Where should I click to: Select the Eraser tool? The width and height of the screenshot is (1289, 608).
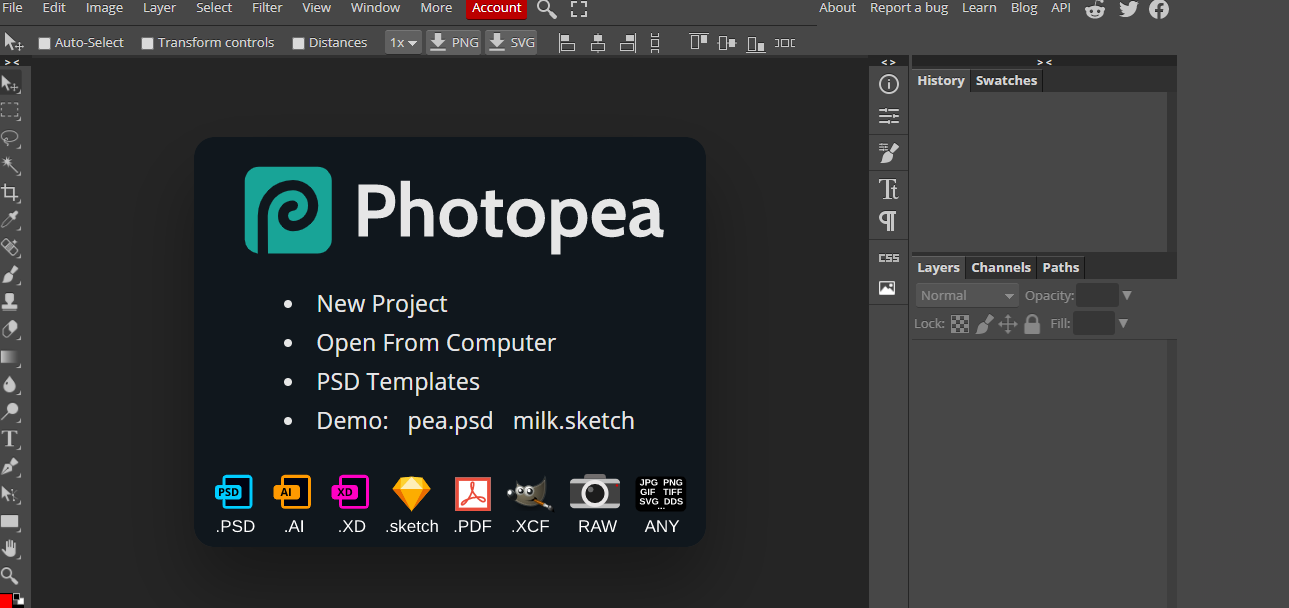pyautogui.click(x=11, y=329)
